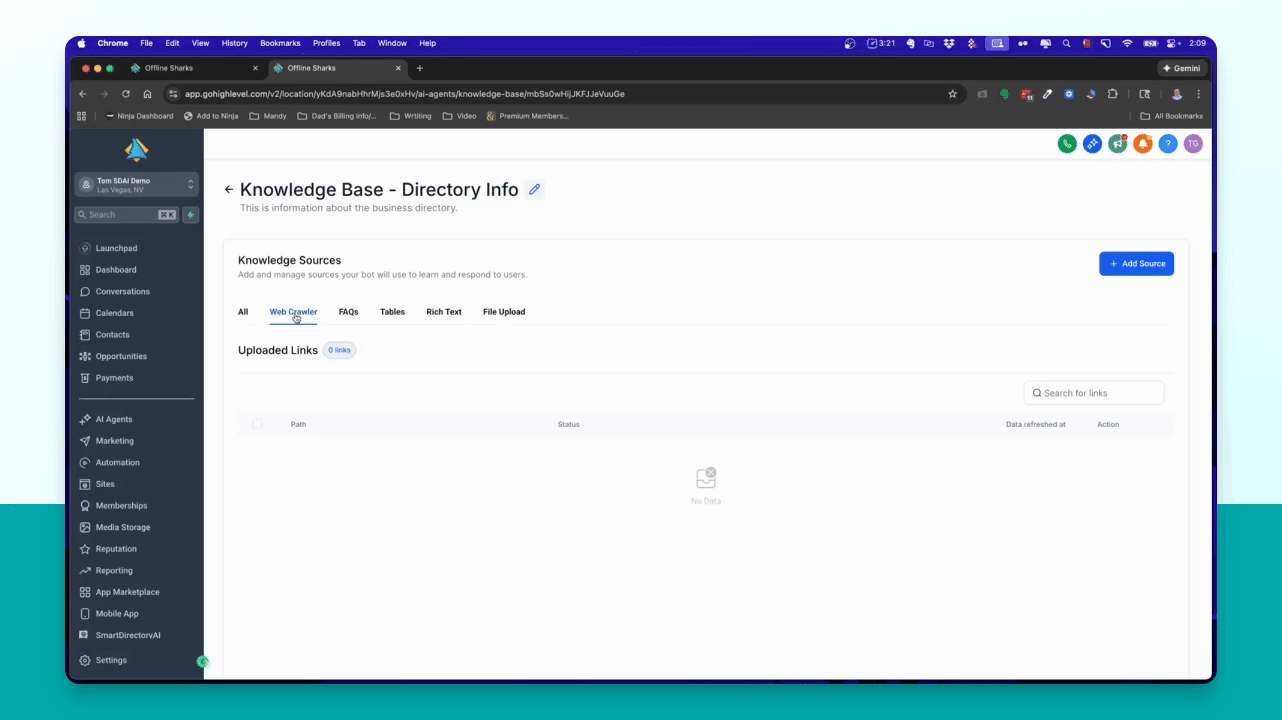Open the Chrome apps grid in bookmarks bar
The height and width of the screenshot is (720, 1282).
(82, 116)
